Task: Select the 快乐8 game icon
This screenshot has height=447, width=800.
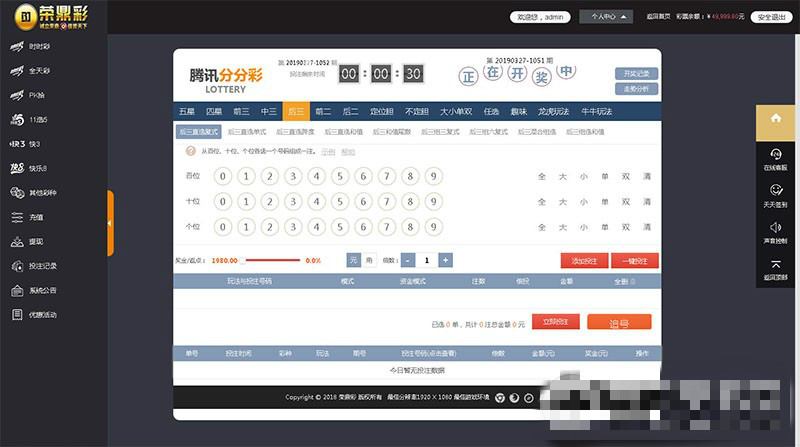Action: (x=17, y=168)
